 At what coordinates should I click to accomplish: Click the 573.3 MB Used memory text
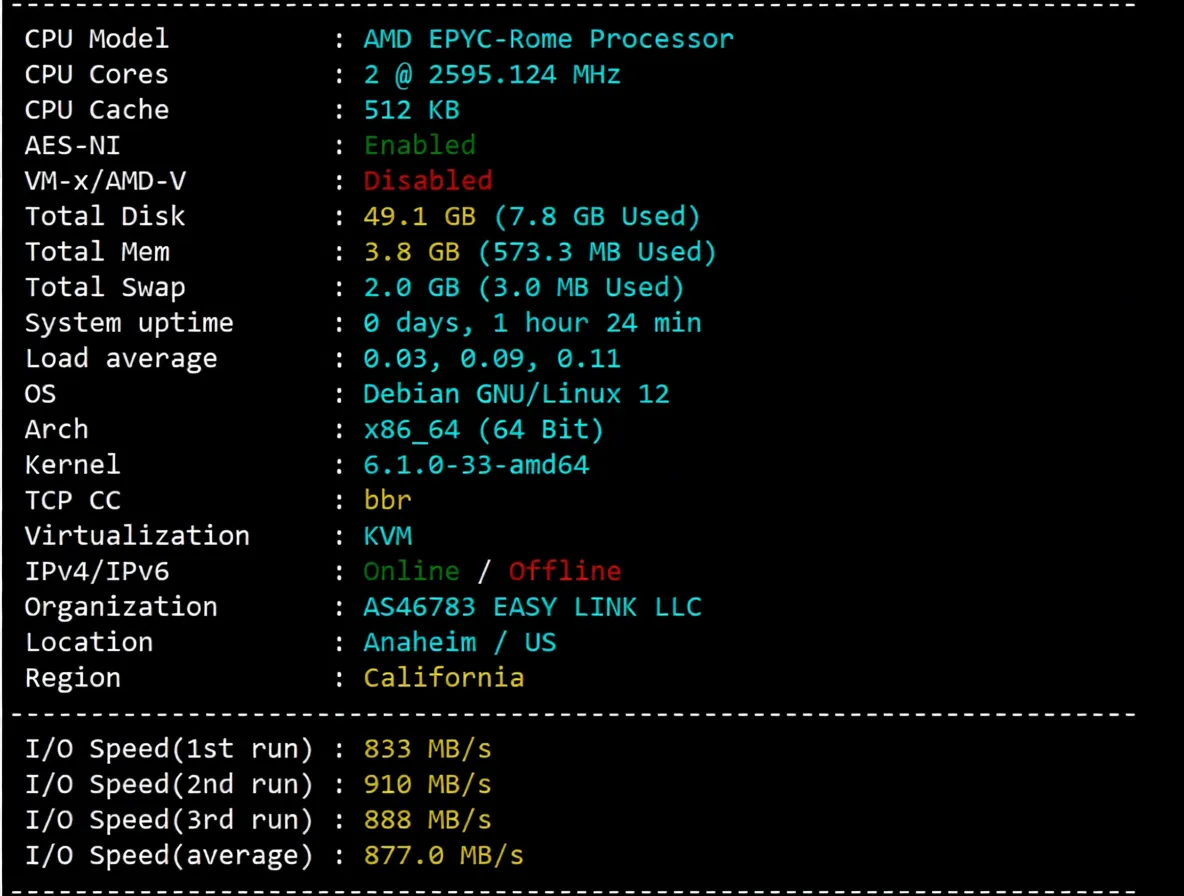click(x=597, y=252)
